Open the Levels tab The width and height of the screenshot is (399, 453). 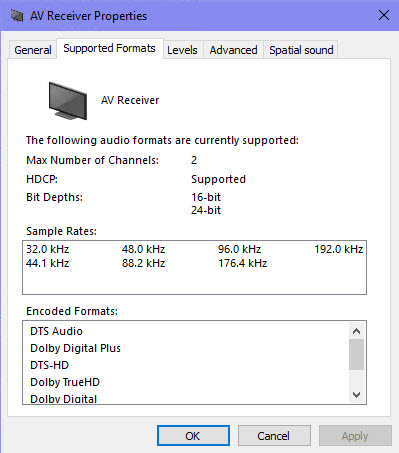pyautogui.click(x=182, y=50)
